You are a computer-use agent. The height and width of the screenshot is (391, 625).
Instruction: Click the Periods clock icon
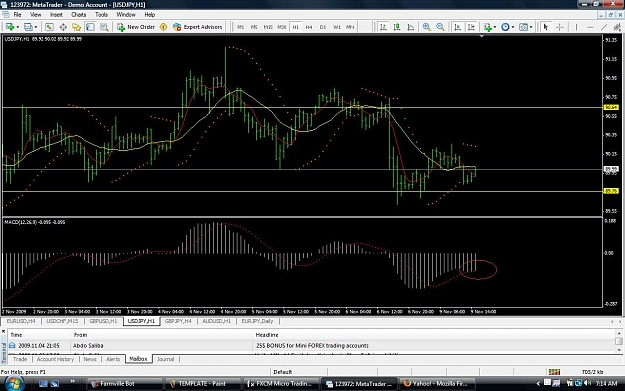point(505,27)
